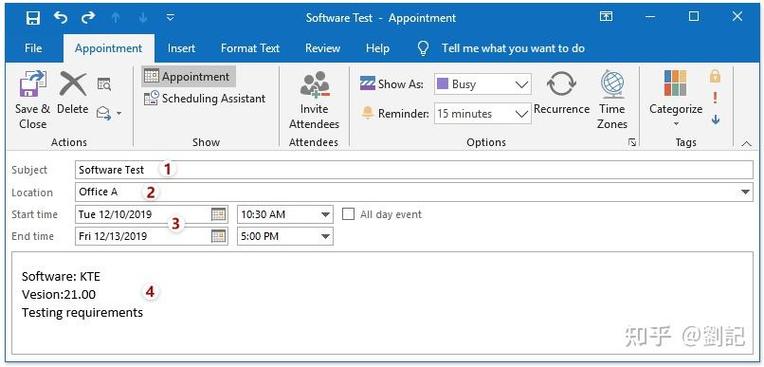
Task: Open the Recurrence settings
Action: 561,84
